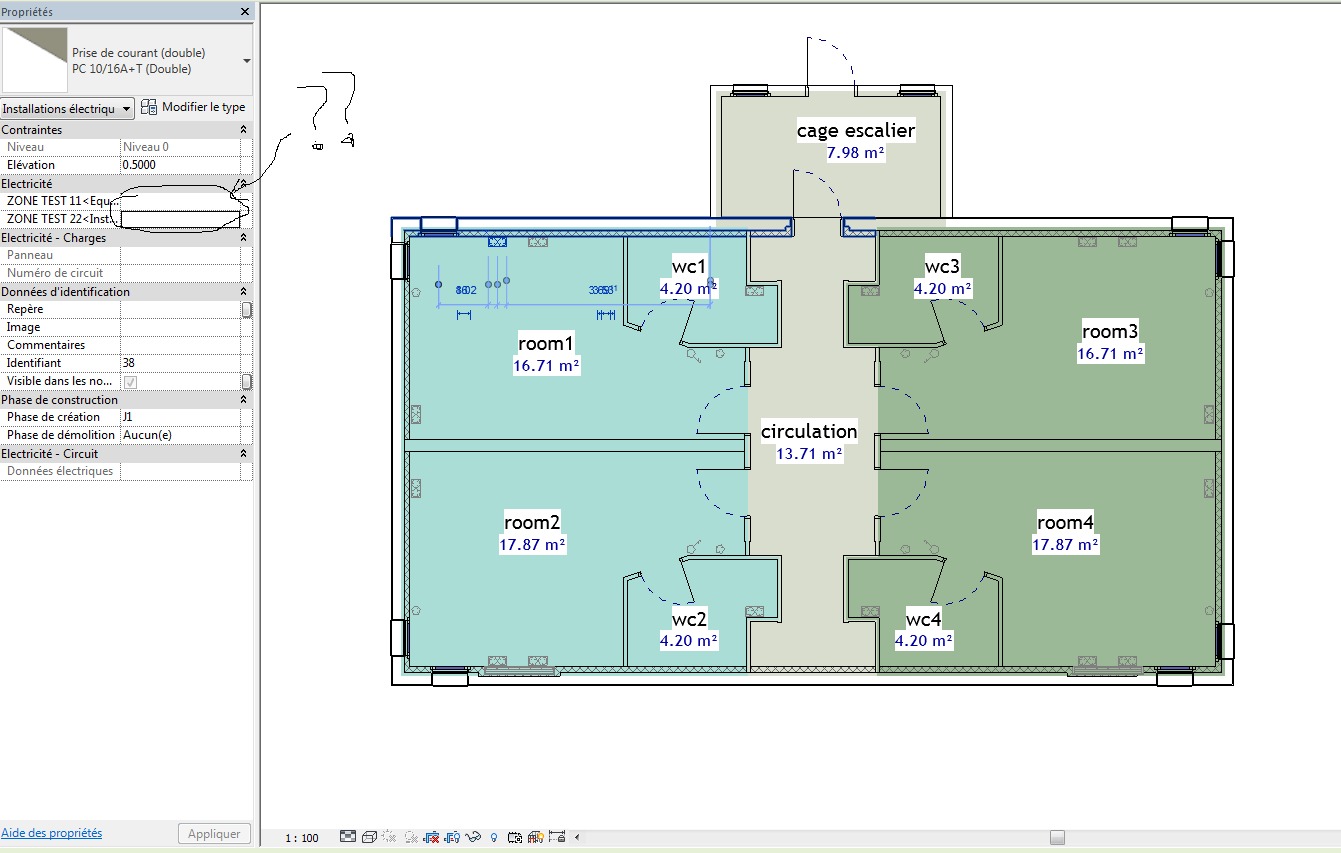The height and width of the screenshot is (853, 1341).
Task: Open the Detail Level icon in view bar
Action: pos(348,836)
